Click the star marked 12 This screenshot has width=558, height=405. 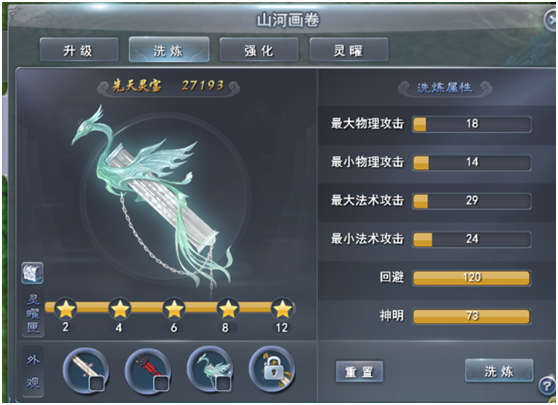click(x=282, y=309)
